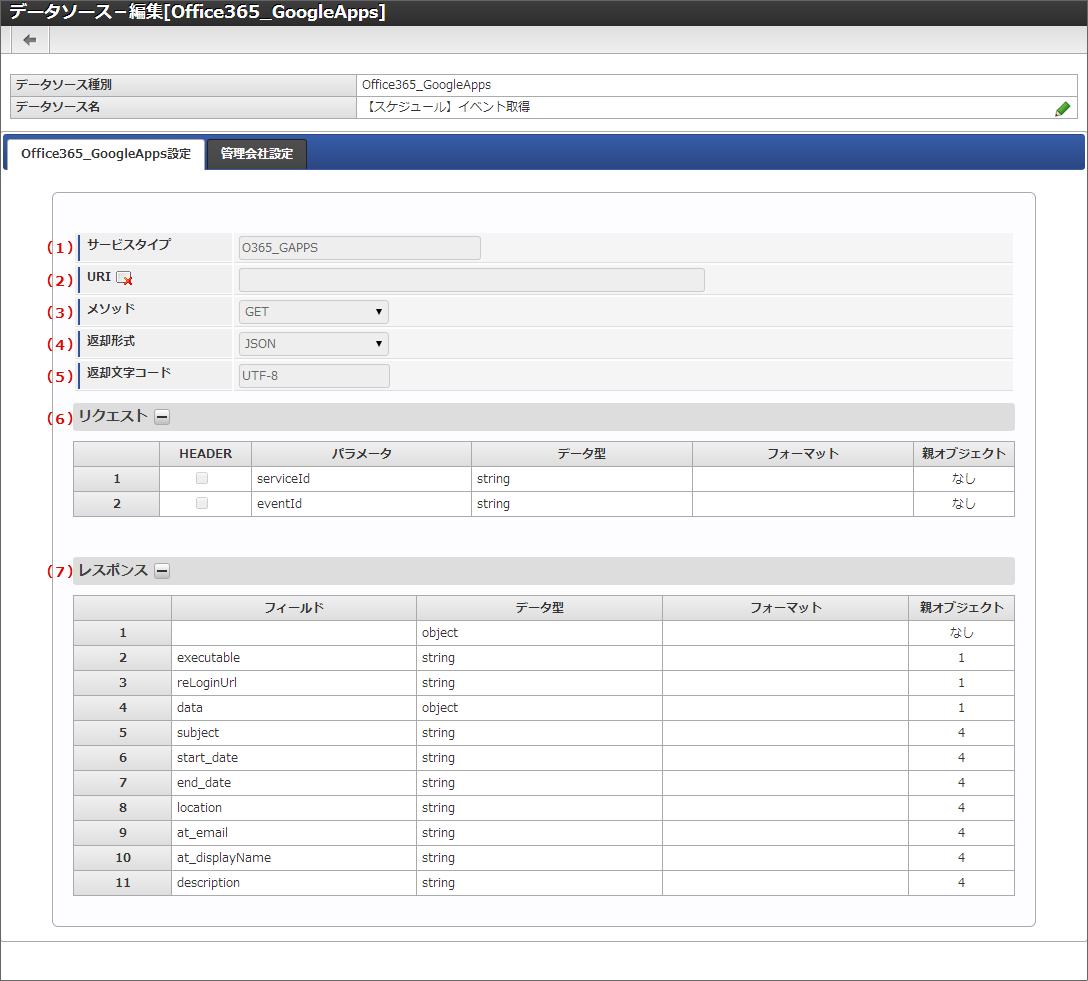This screenshot has height=981, width=1088.
Task: Click the データソース種別 value Office365_GoogleApps
Action: coord(426,85)
